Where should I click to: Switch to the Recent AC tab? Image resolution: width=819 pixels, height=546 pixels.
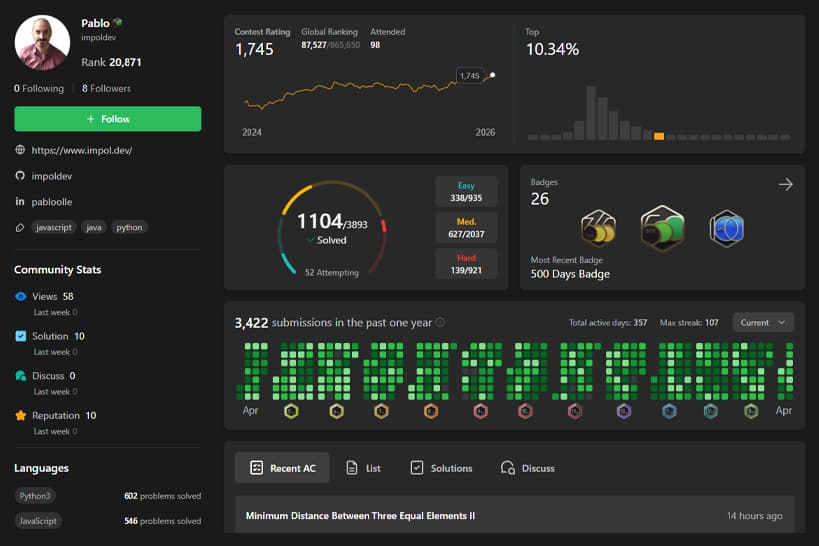tap(282, 468)
